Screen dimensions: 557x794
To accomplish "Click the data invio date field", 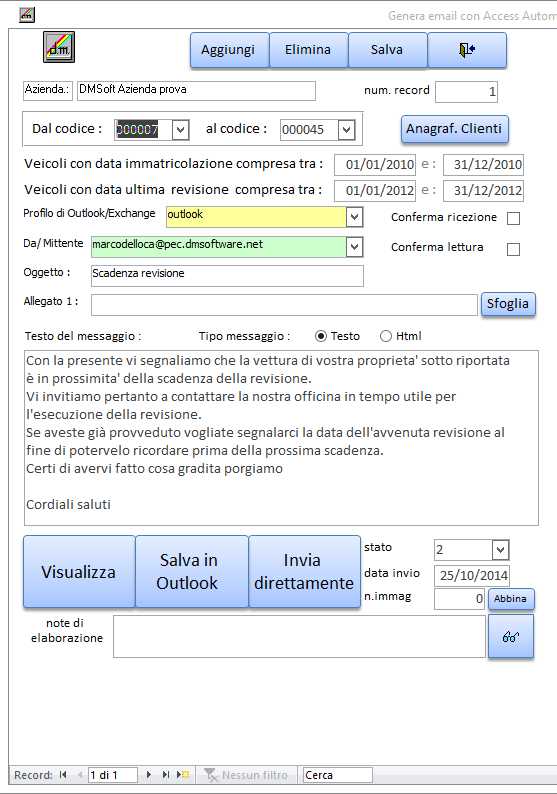I will 472,575.
